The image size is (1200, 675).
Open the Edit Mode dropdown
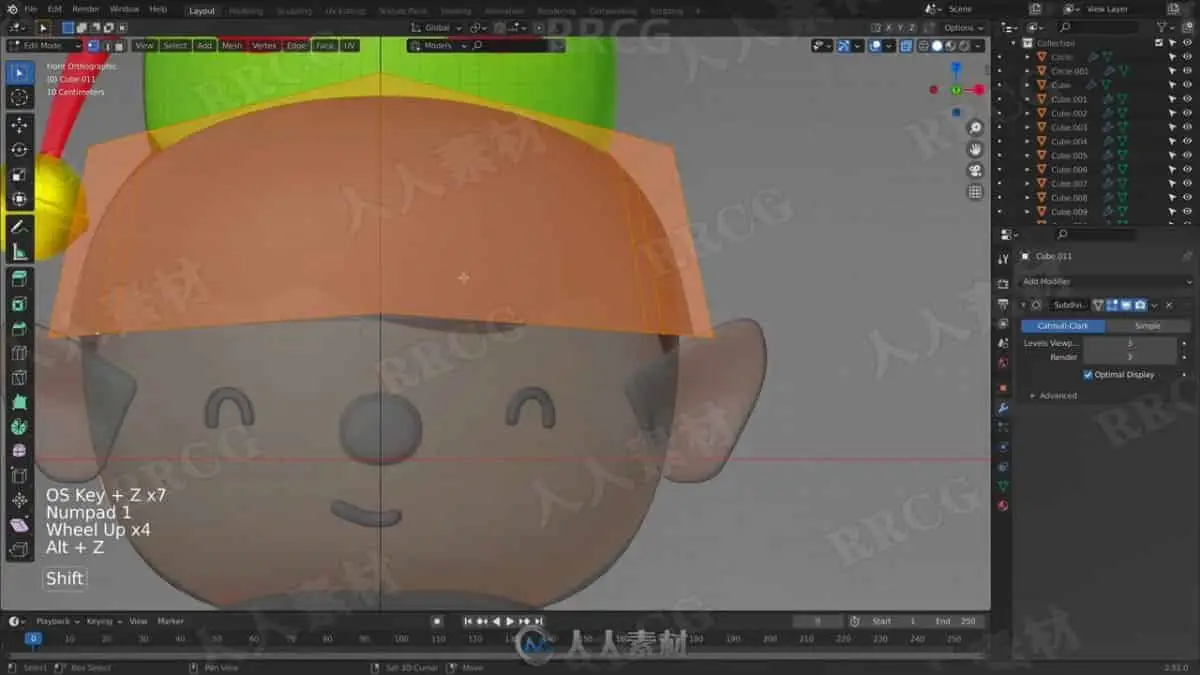pos(45,46)
